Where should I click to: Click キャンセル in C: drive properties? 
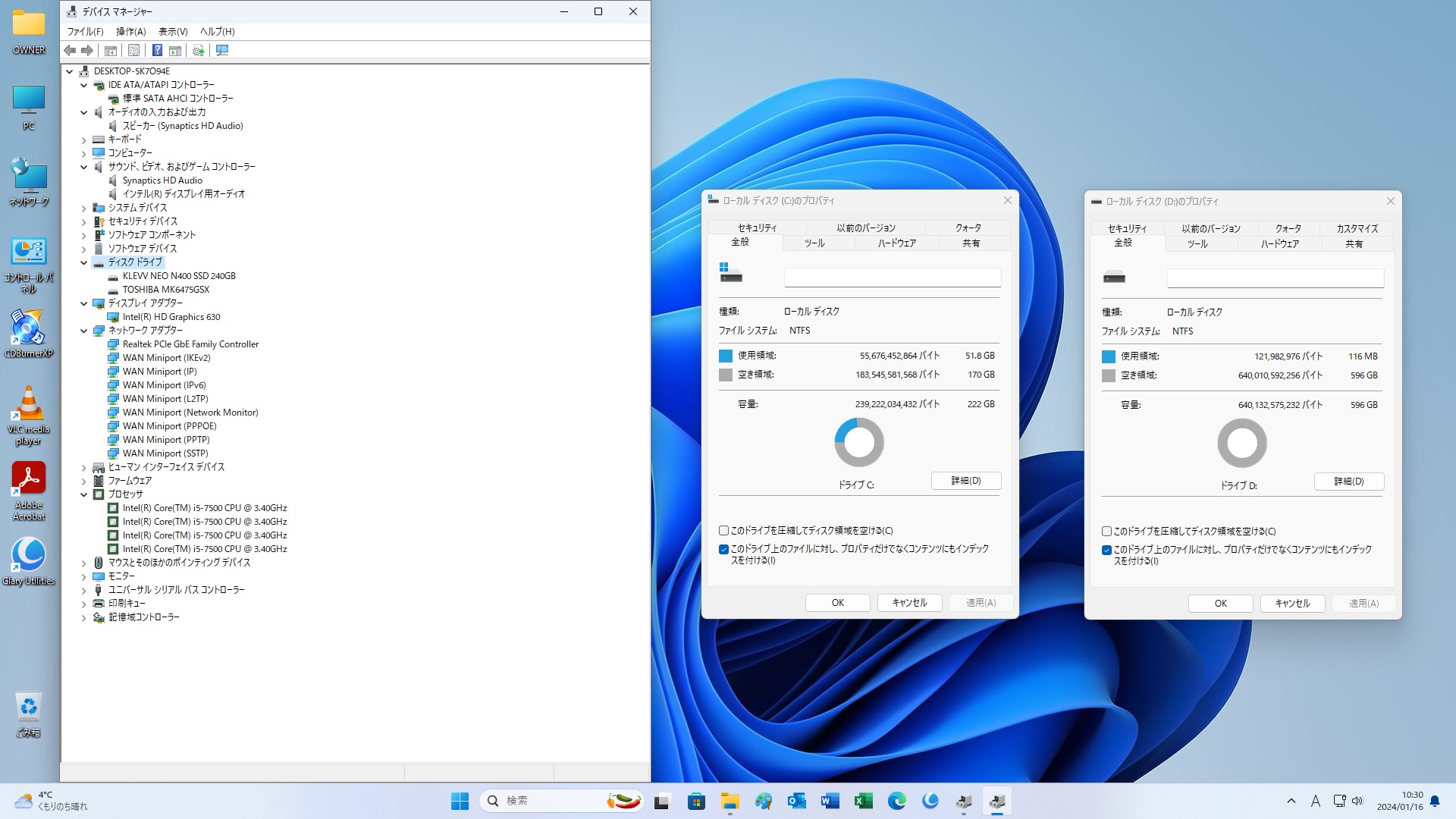tap(909, 603)
